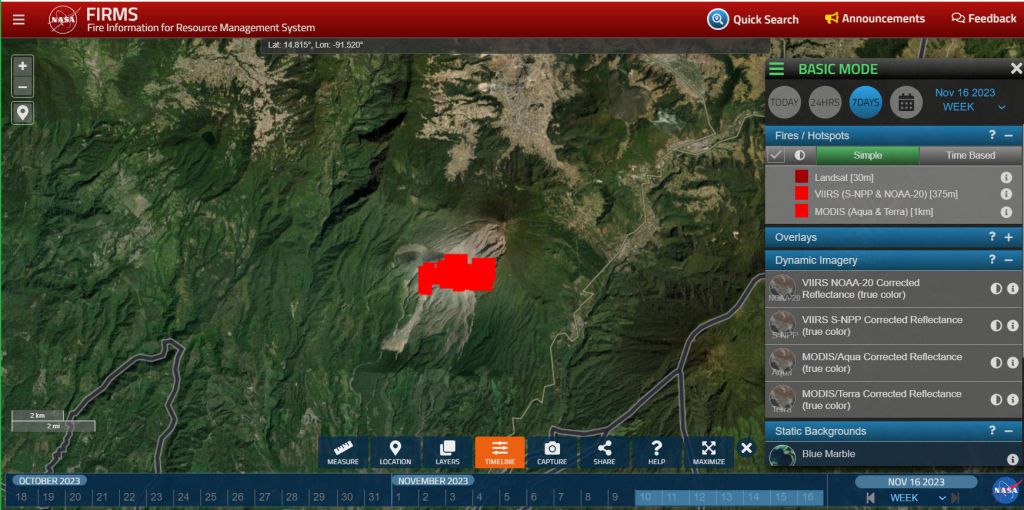The image size is (1024, 510).
Task: Toggle opacity for VIIRS NOAA-20 imagery
Action: 996,288
